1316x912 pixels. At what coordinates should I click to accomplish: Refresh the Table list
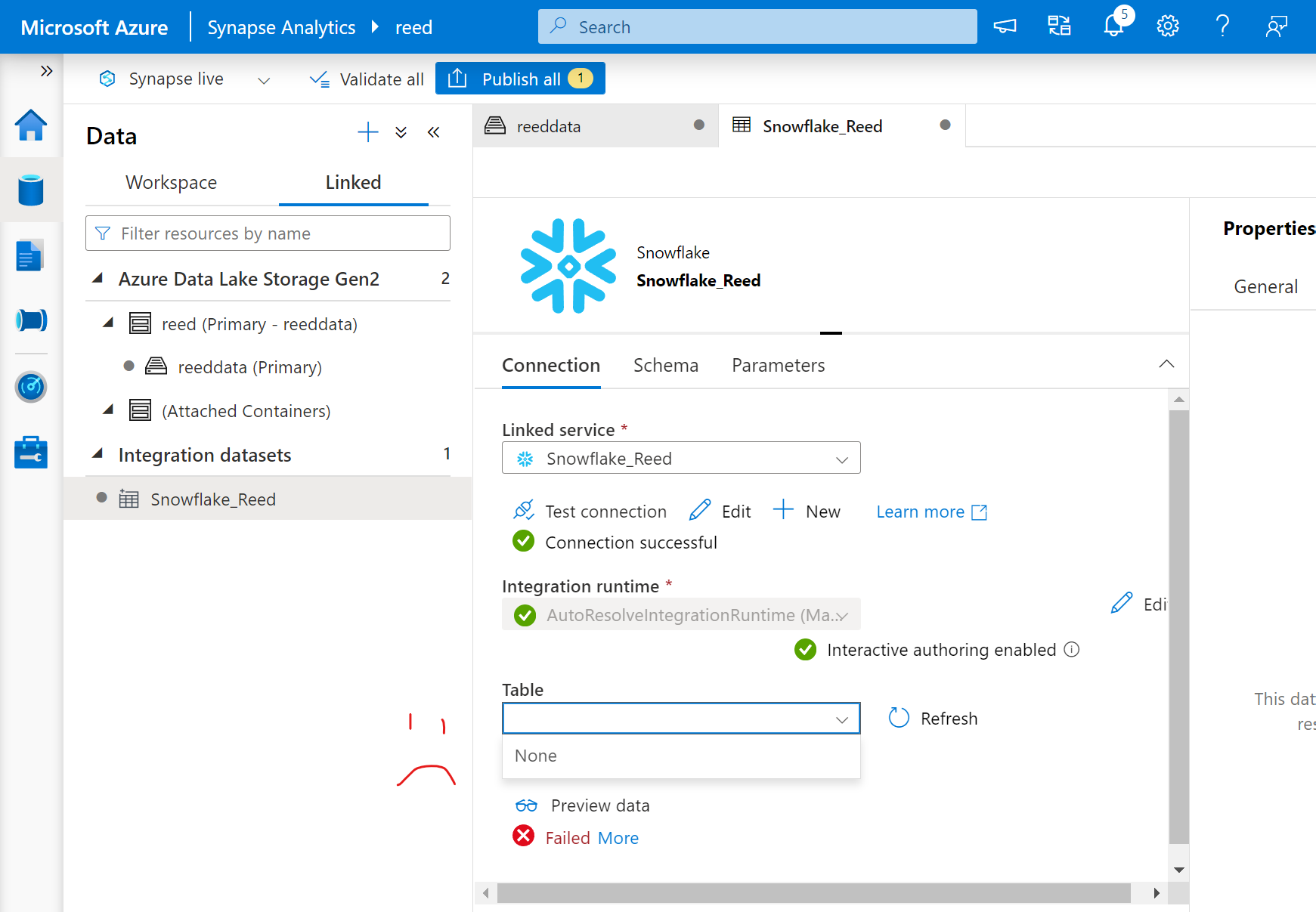(x=933, y=718)
